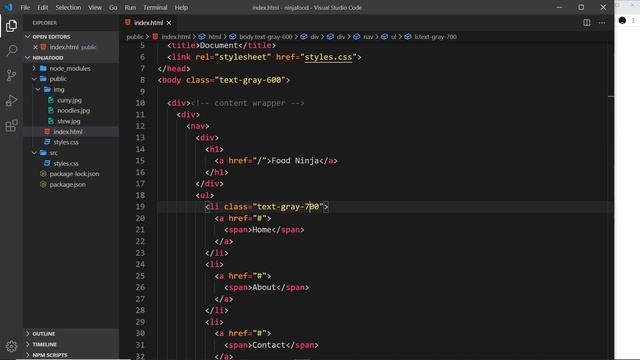Expand the Outline section

43,334
